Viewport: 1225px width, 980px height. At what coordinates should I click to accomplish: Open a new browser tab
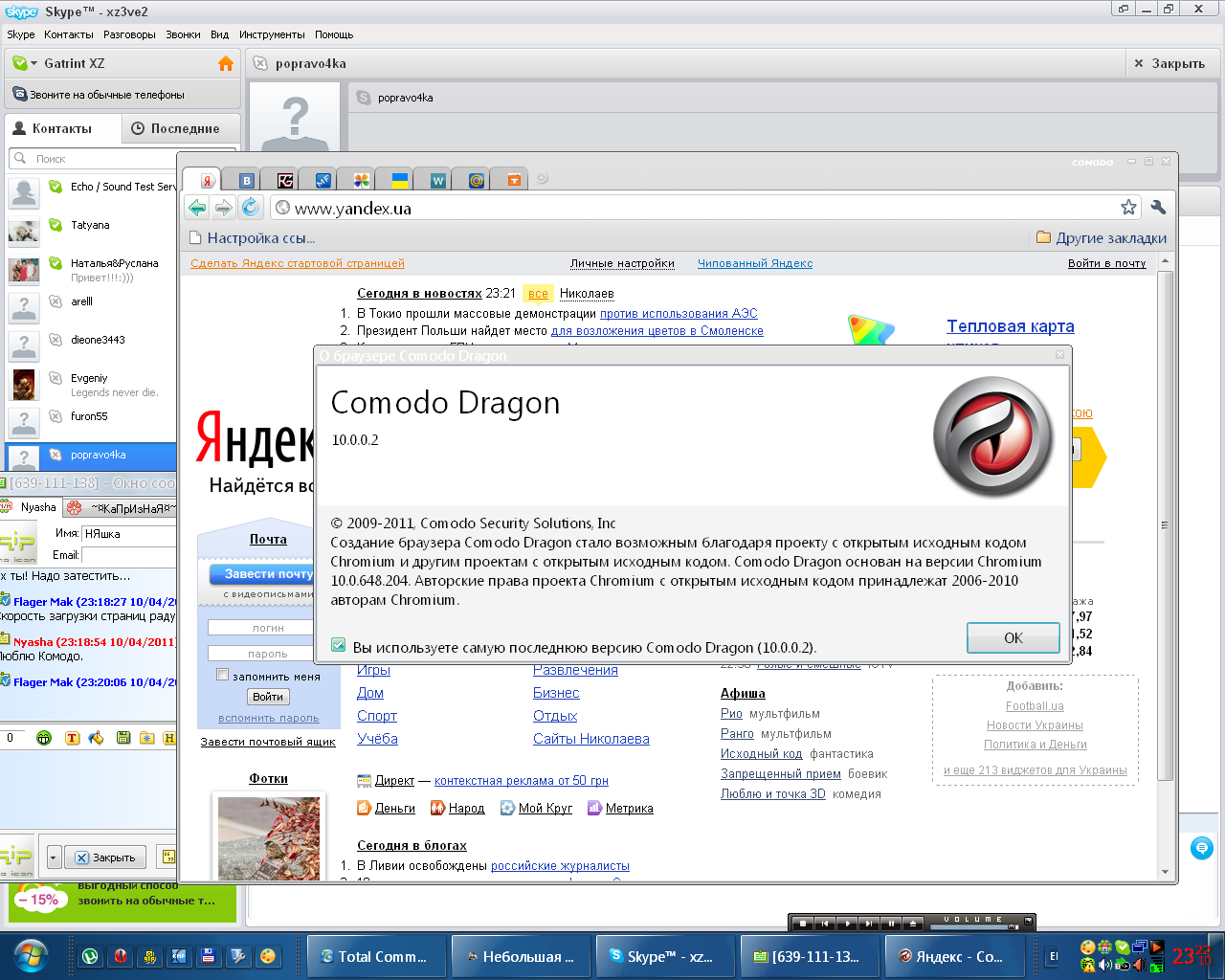coord(543,178)
